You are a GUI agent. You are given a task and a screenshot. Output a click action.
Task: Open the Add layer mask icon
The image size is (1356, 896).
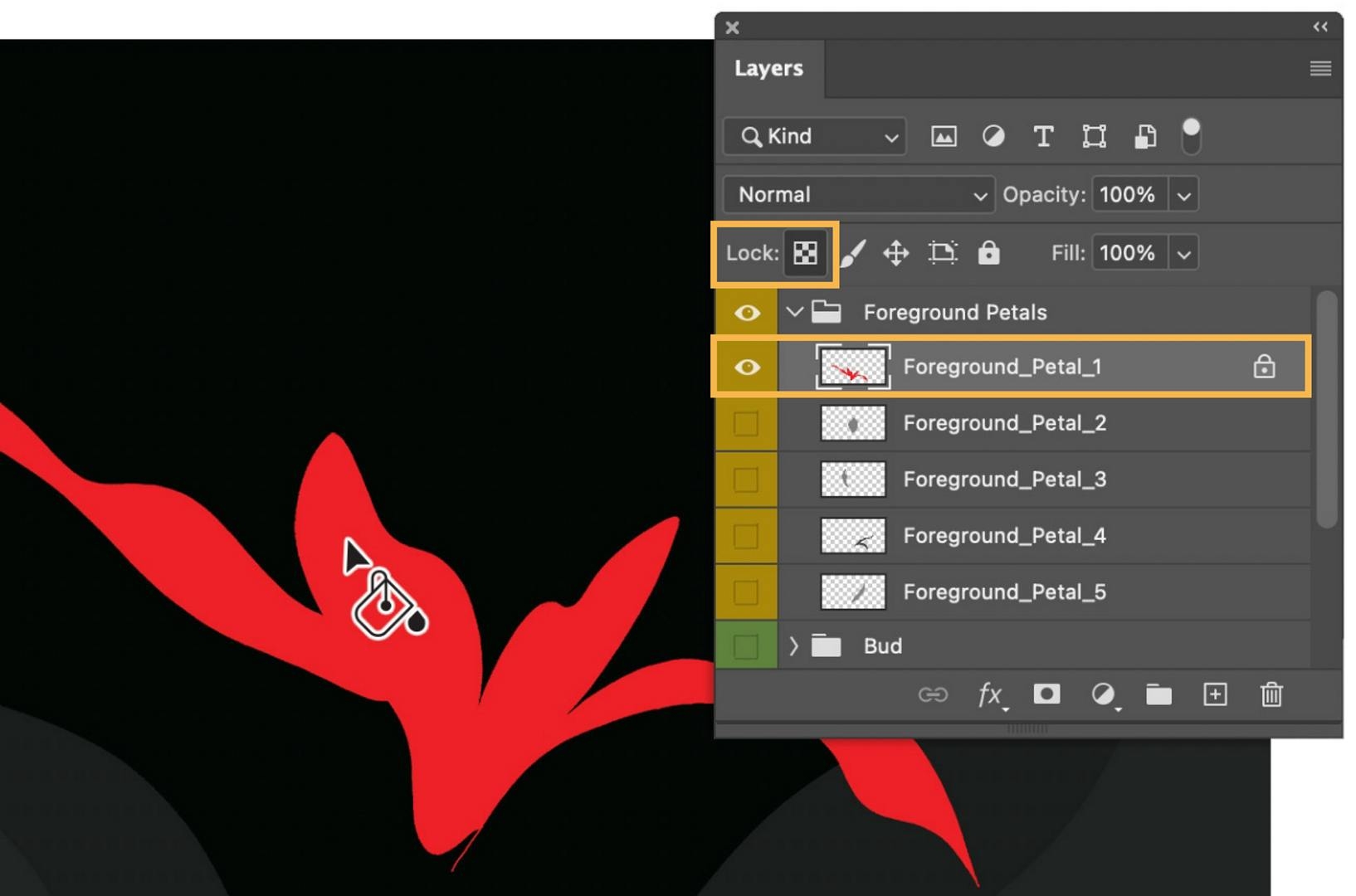[x=1046, y=695]
